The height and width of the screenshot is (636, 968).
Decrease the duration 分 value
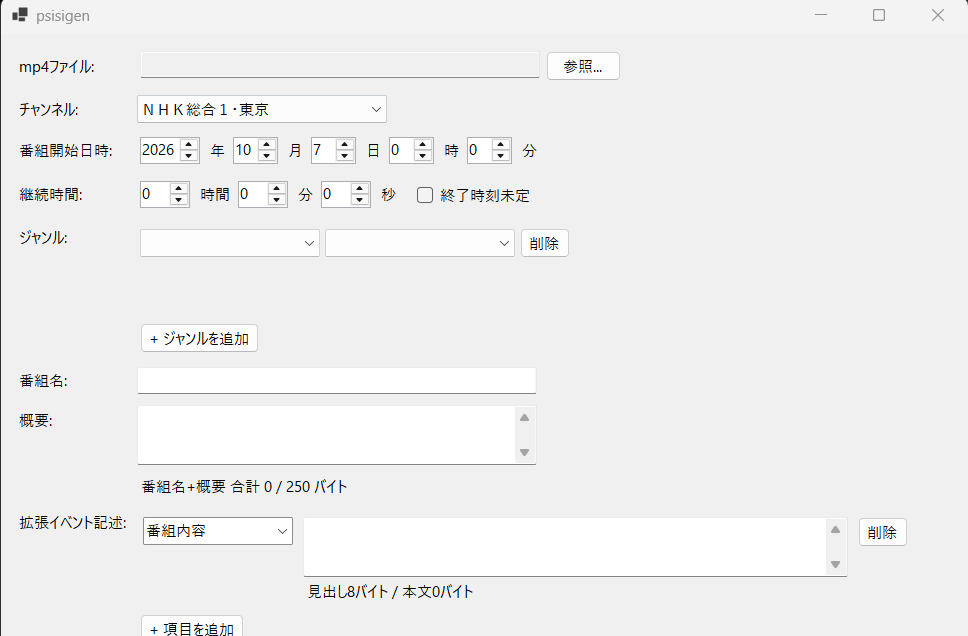[277, 200]
